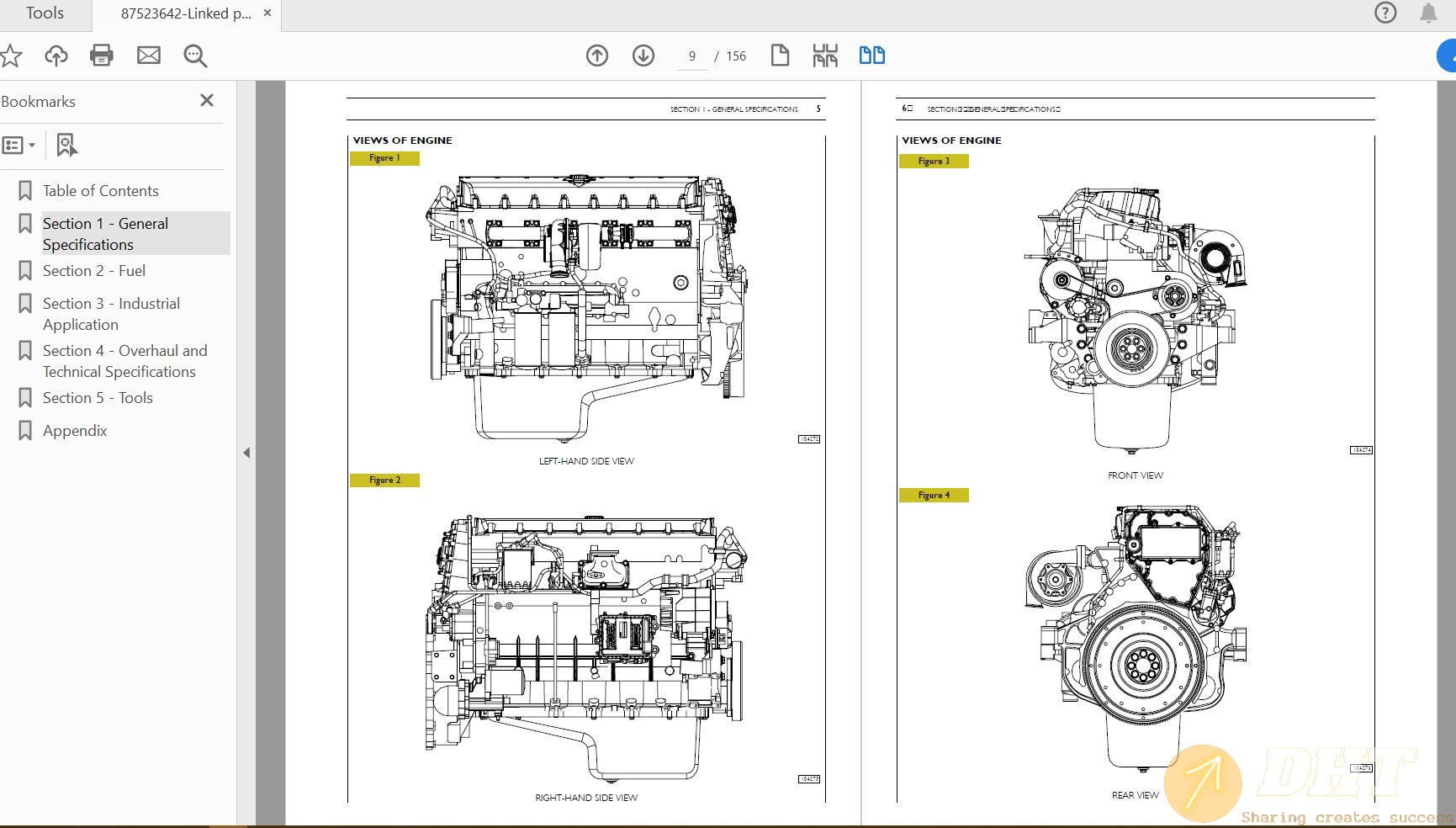Expand current bookmark with locate icon

tap(66, 145)
